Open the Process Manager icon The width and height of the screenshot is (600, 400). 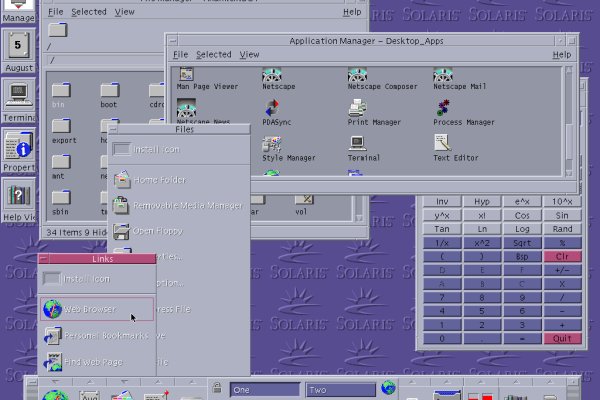[442, 106]
